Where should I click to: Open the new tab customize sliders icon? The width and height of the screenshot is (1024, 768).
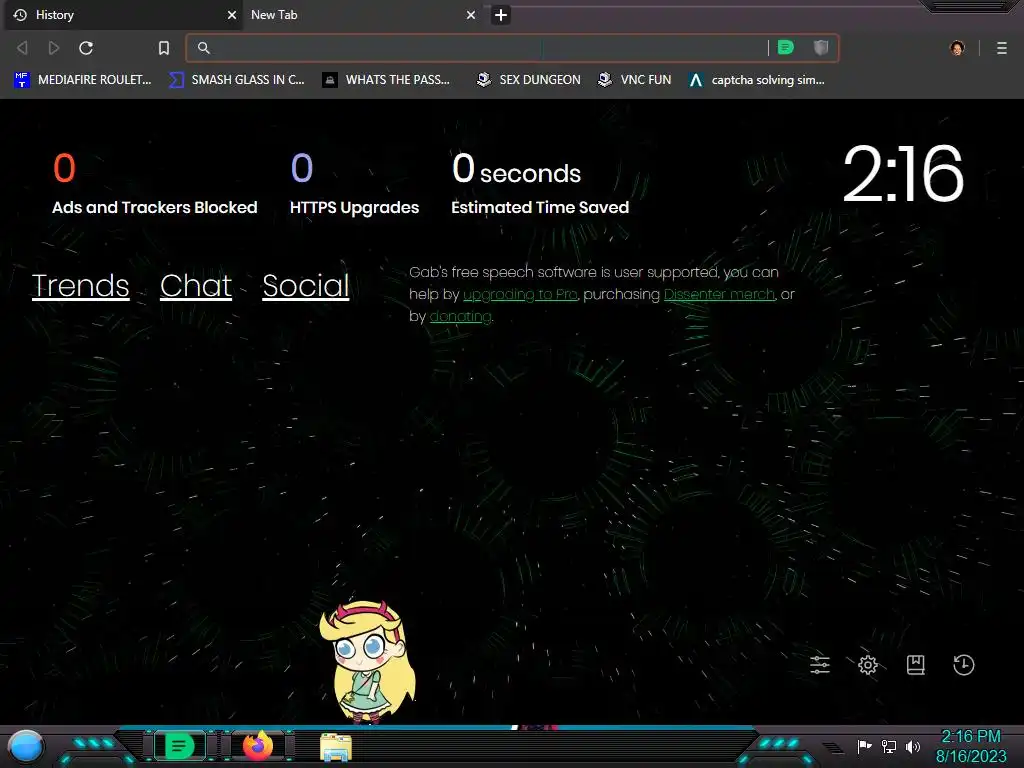[x=820, y=665]
